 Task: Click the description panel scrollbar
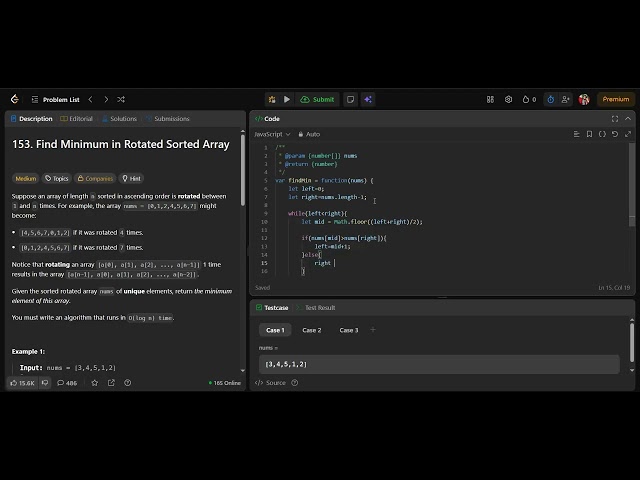click(x=243, y=170)
